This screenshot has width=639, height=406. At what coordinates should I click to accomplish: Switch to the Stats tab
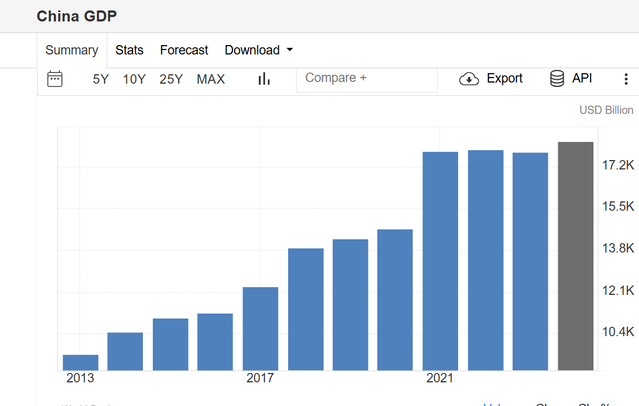click(x=129, y=50)
